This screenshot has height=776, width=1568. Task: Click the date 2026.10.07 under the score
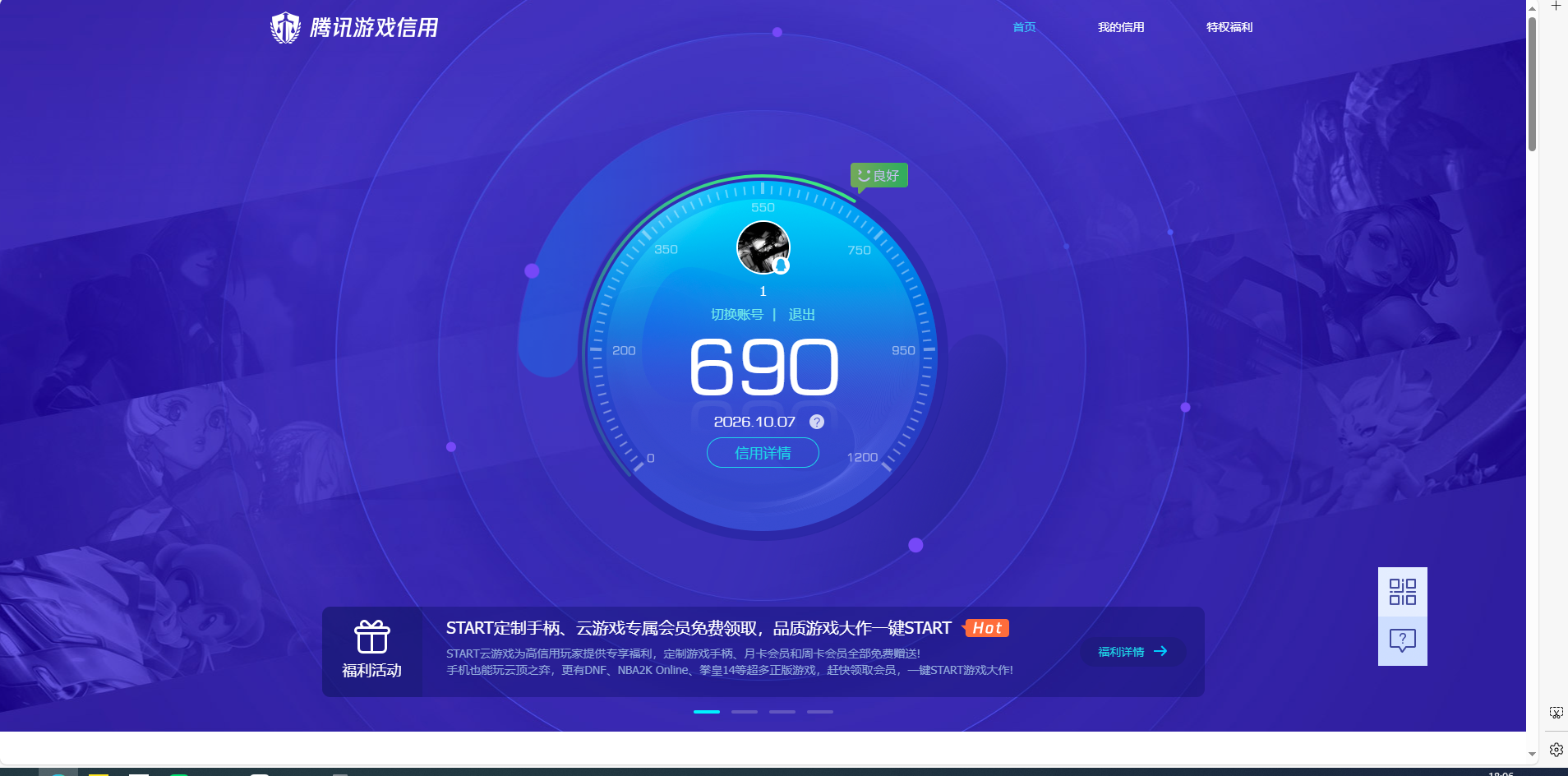coord(754,422)
